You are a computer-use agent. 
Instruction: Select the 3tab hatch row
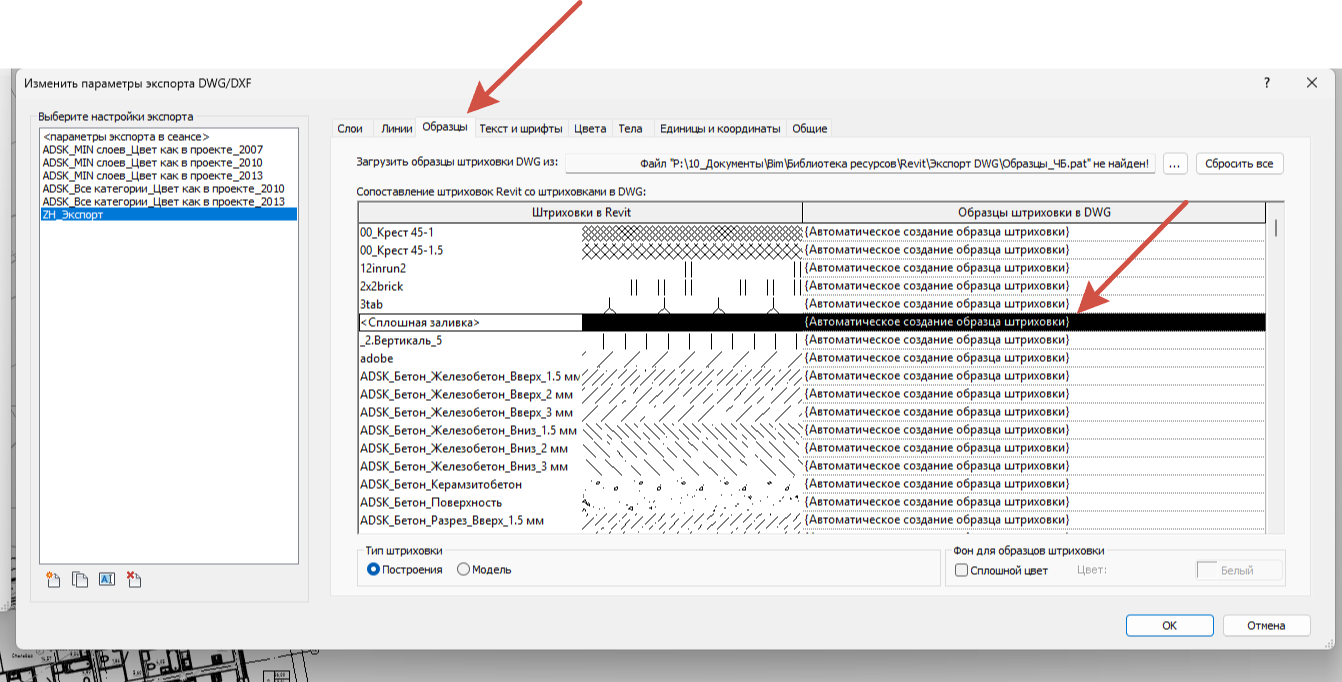[812, 304]
